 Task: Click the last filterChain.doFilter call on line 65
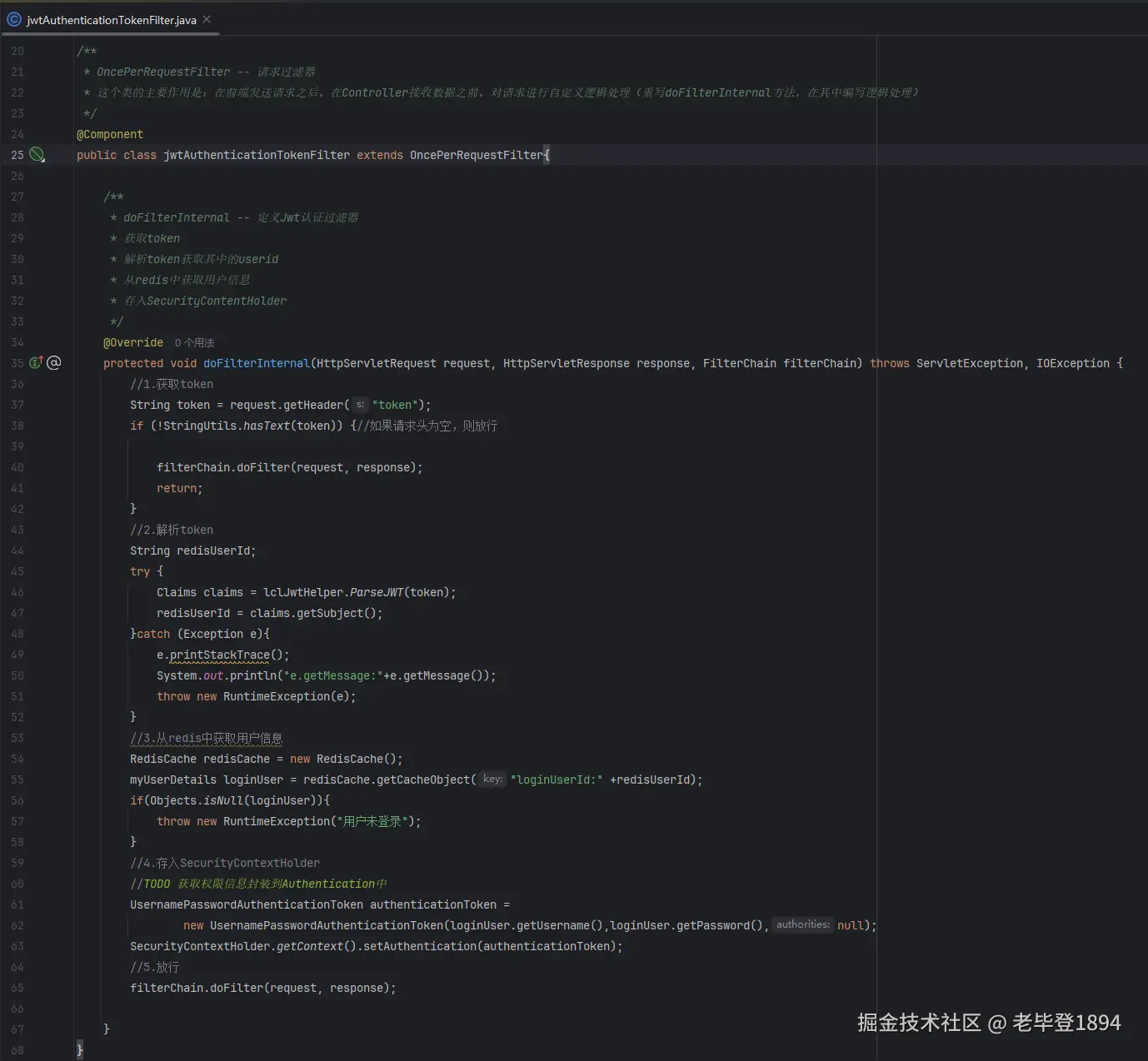[263, 988]
